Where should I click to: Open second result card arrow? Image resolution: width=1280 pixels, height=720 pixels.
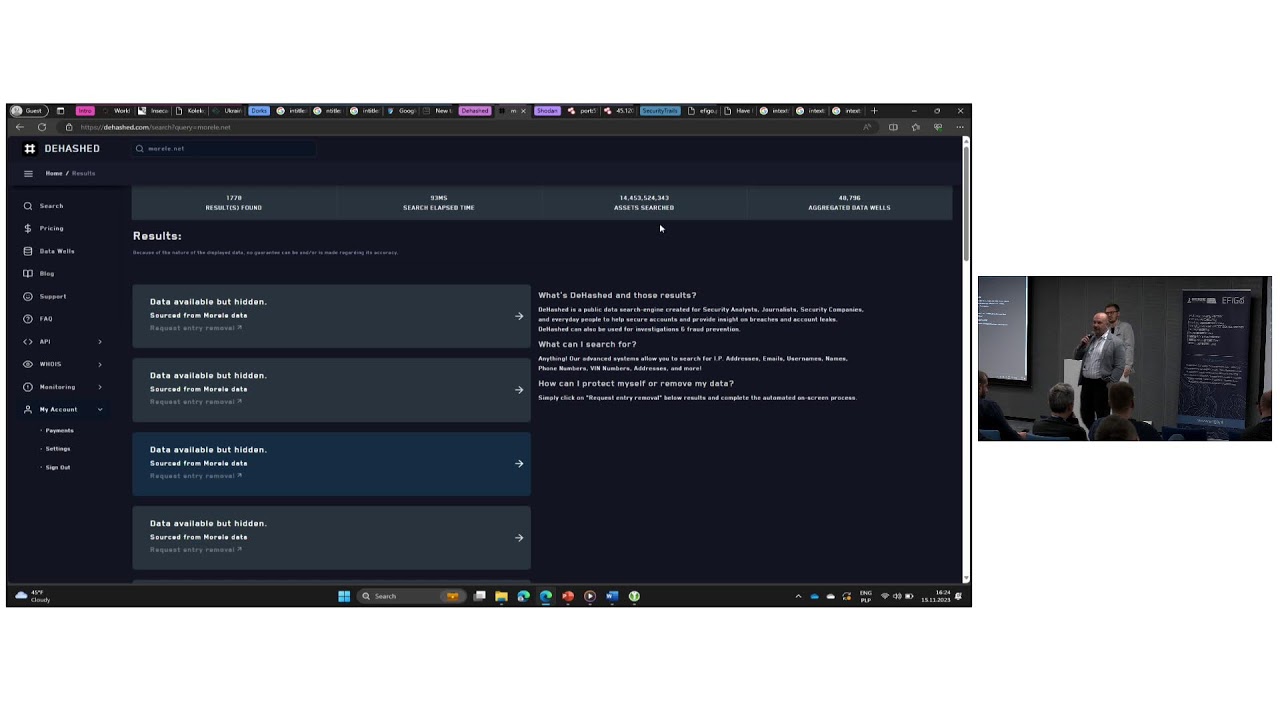519,390
